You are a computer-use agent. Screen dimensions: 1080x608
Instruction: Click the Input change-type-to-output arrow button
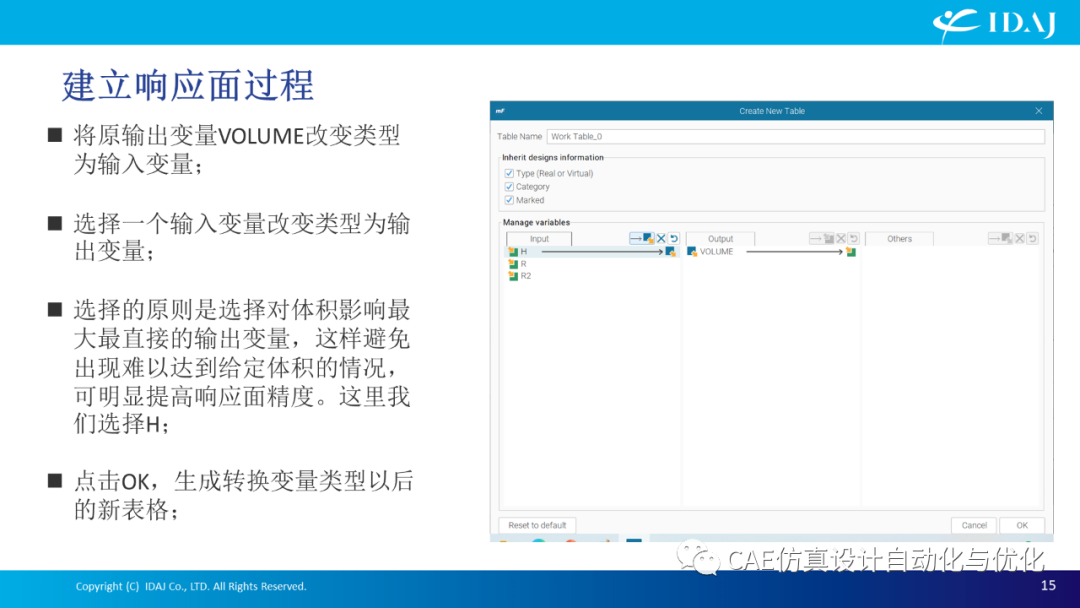coord(642,238)
